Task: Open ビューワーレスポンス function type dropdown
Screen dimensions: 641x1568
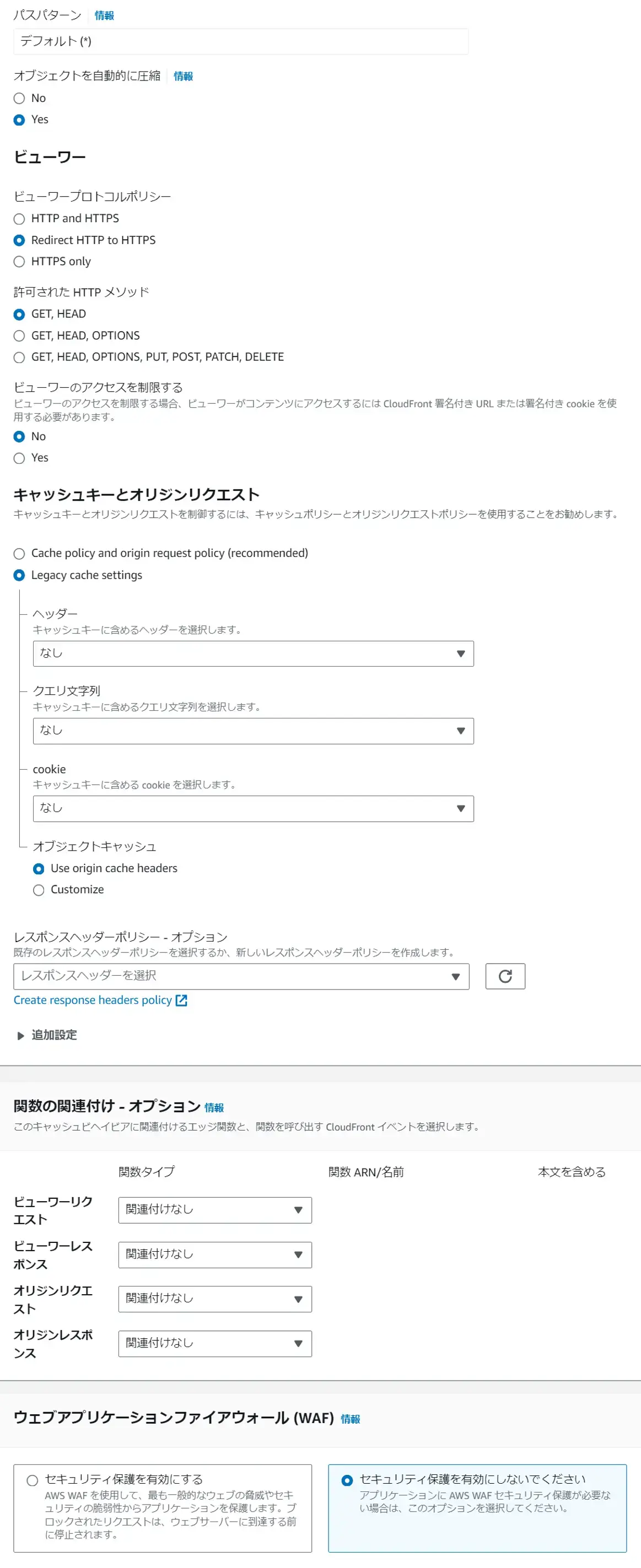Action: pyautogui.click(x=215, y=1254)
